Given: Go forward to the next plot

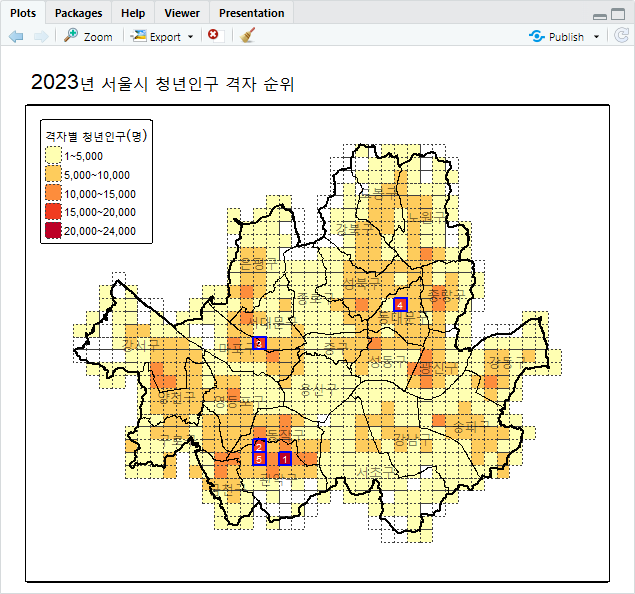Looking at the screenshot, I should click(x=41, y=36).
